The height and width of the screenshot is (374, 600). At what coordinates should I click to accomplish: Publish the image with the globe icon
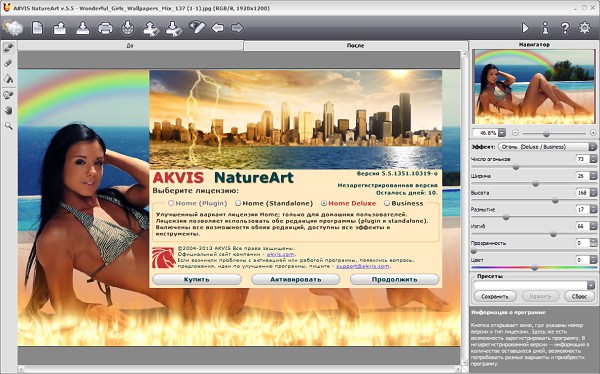127,28
